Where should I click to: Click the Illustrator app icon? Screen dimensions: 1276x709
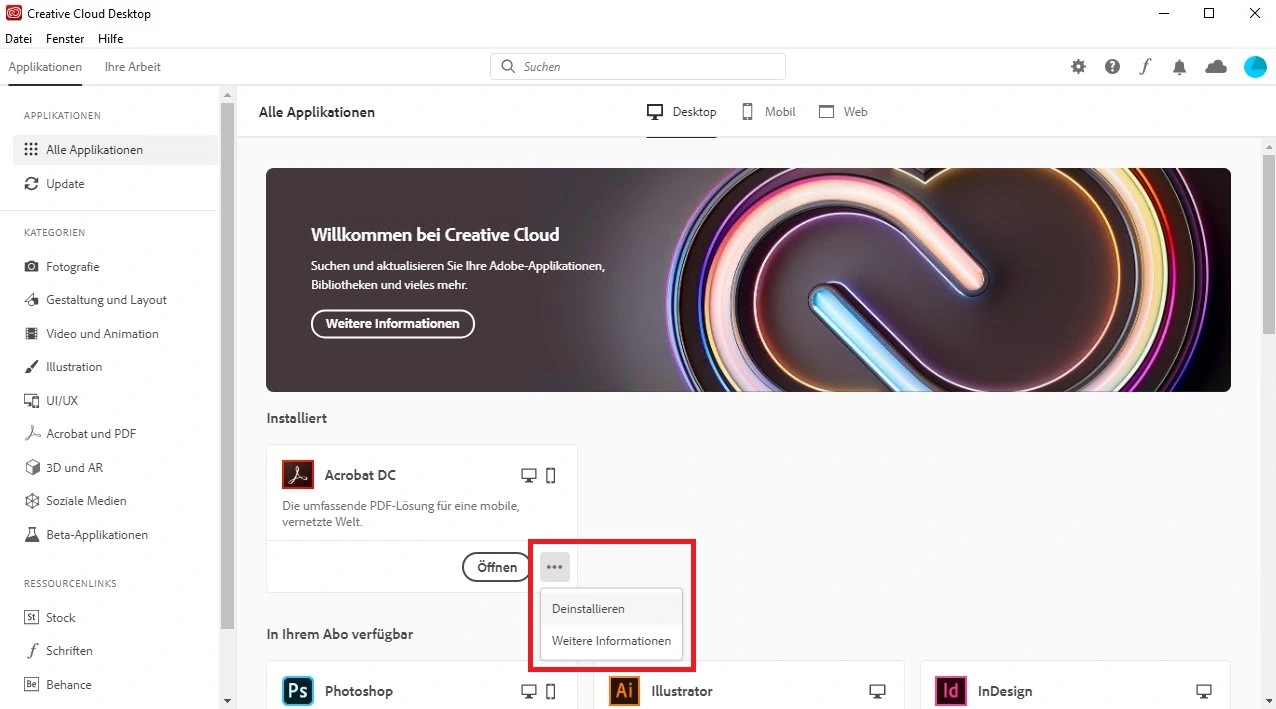[624, 691]
